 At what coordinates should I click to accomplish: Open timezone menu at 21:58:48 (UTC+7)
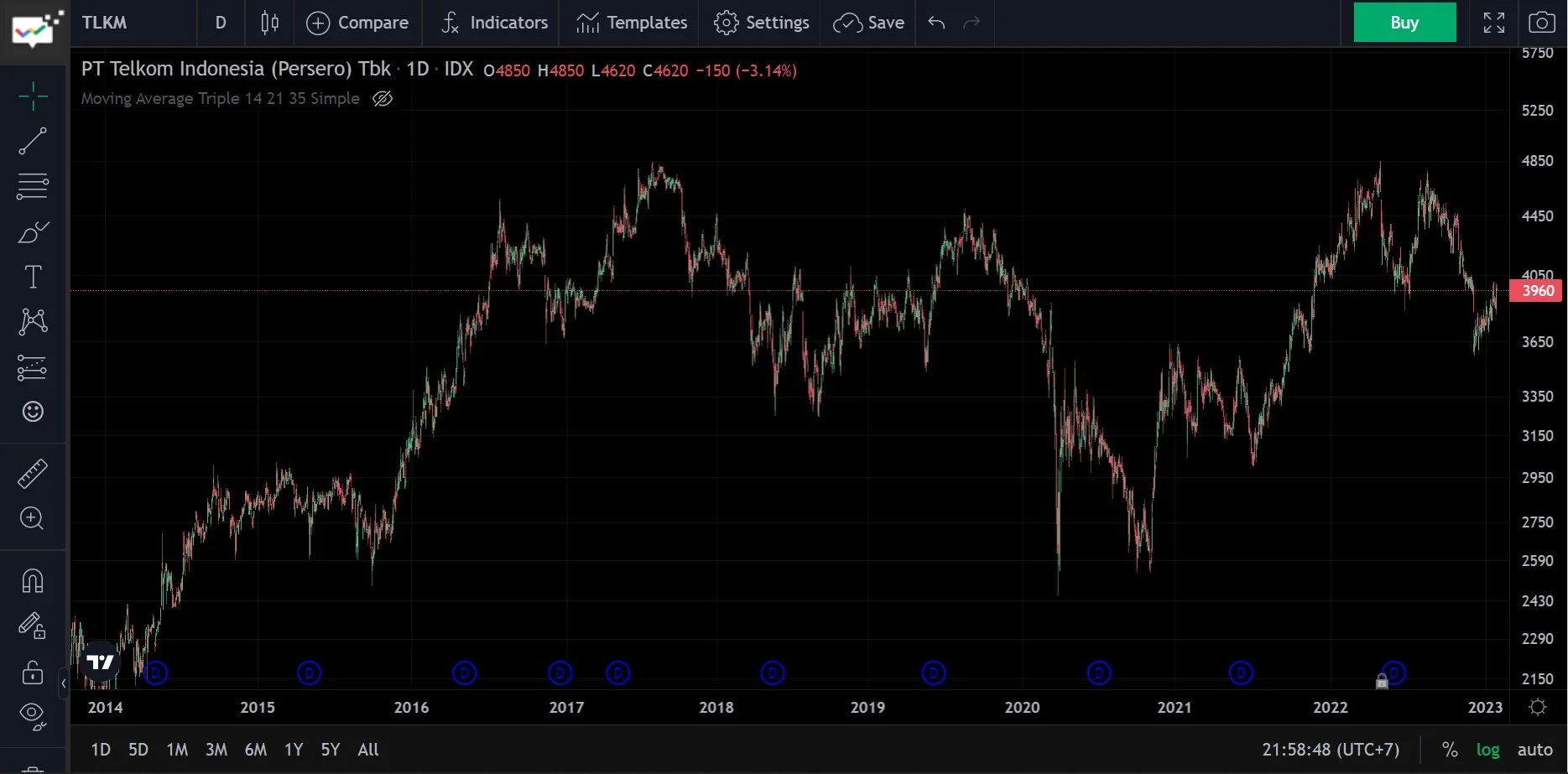(x=1331, y=750)
